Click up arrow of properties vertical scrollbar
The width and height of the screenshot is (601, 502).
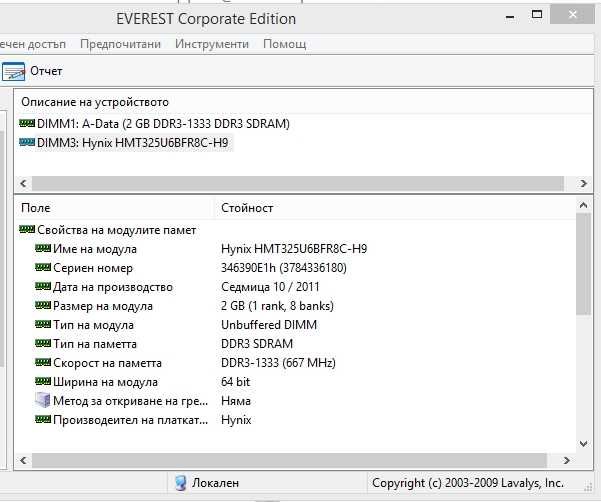pos(583,205)
